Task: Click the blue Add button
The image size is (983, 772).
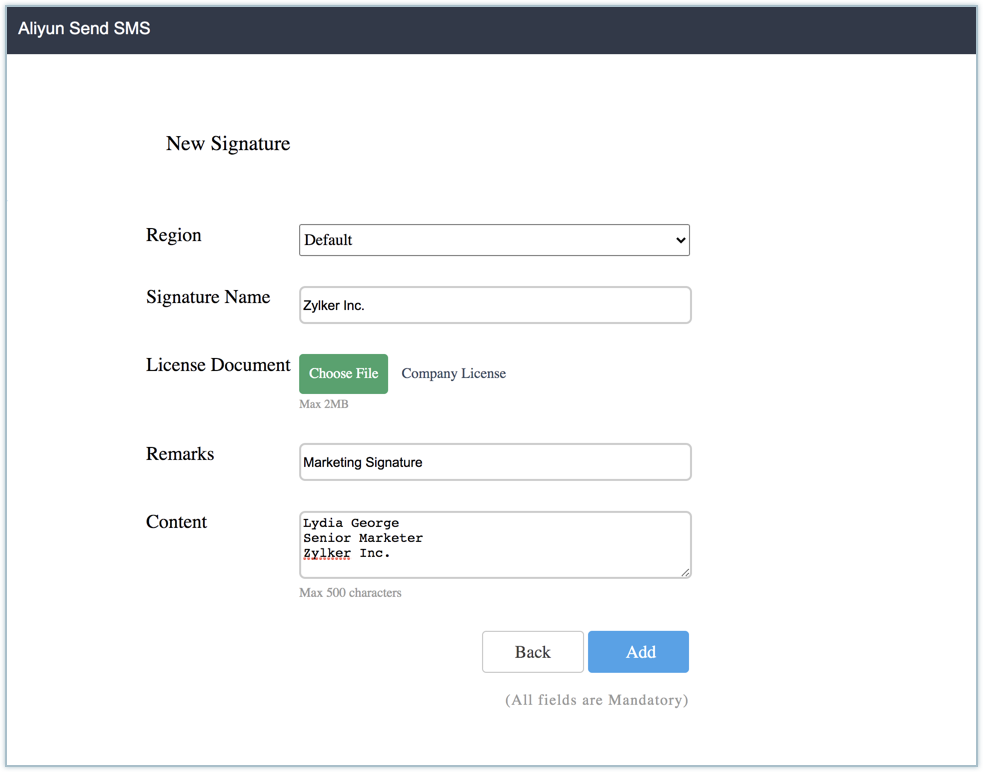Action: [638, 652]
